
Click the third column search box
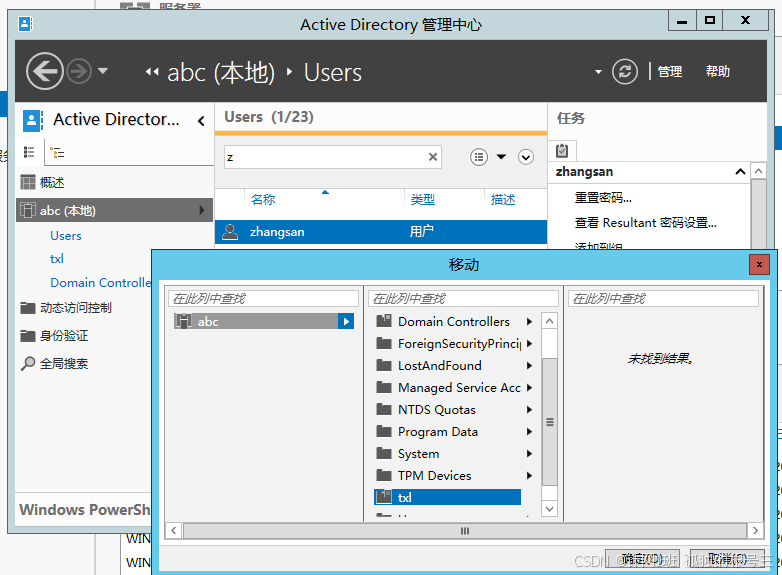click(x=663, y=299)
